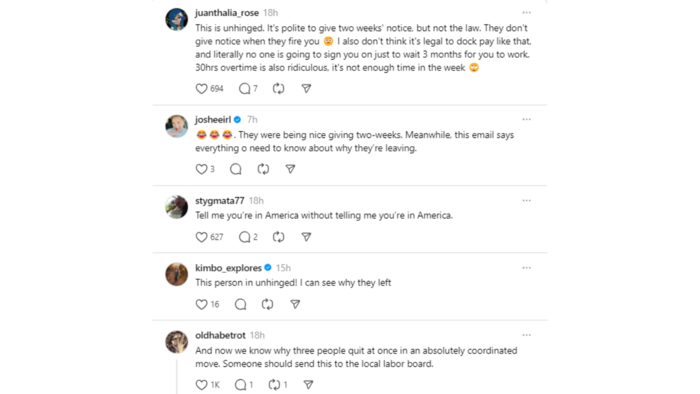Open replies on oldhabetrot's comment
The height and width of the screenshot is (394, 700).
240,385
